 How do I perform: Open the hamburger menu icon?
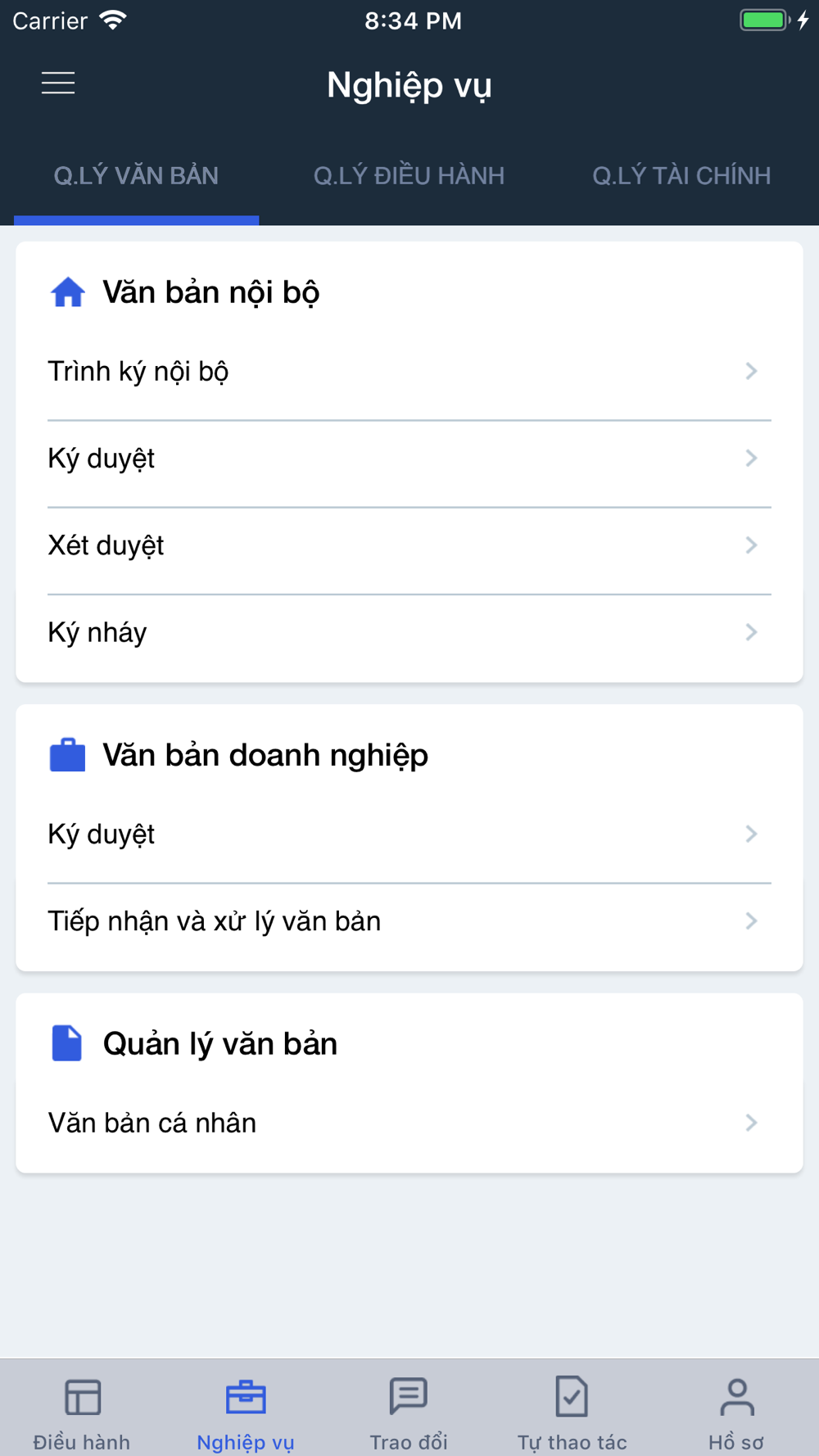pyautogui.click(x=58, y=83)
